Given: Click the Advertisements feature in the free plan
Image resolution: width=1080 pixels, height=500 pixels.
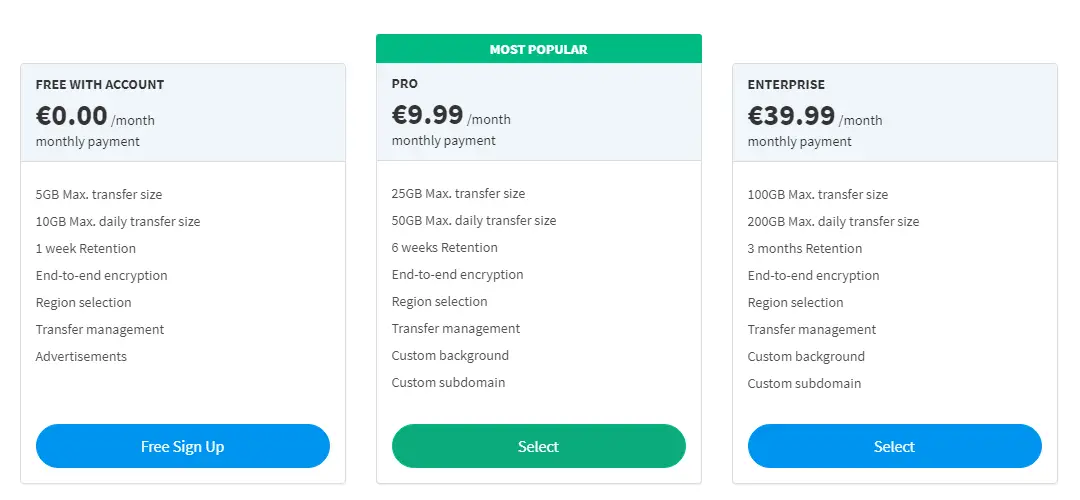Looking at the screenshot, I should [81, 357].
